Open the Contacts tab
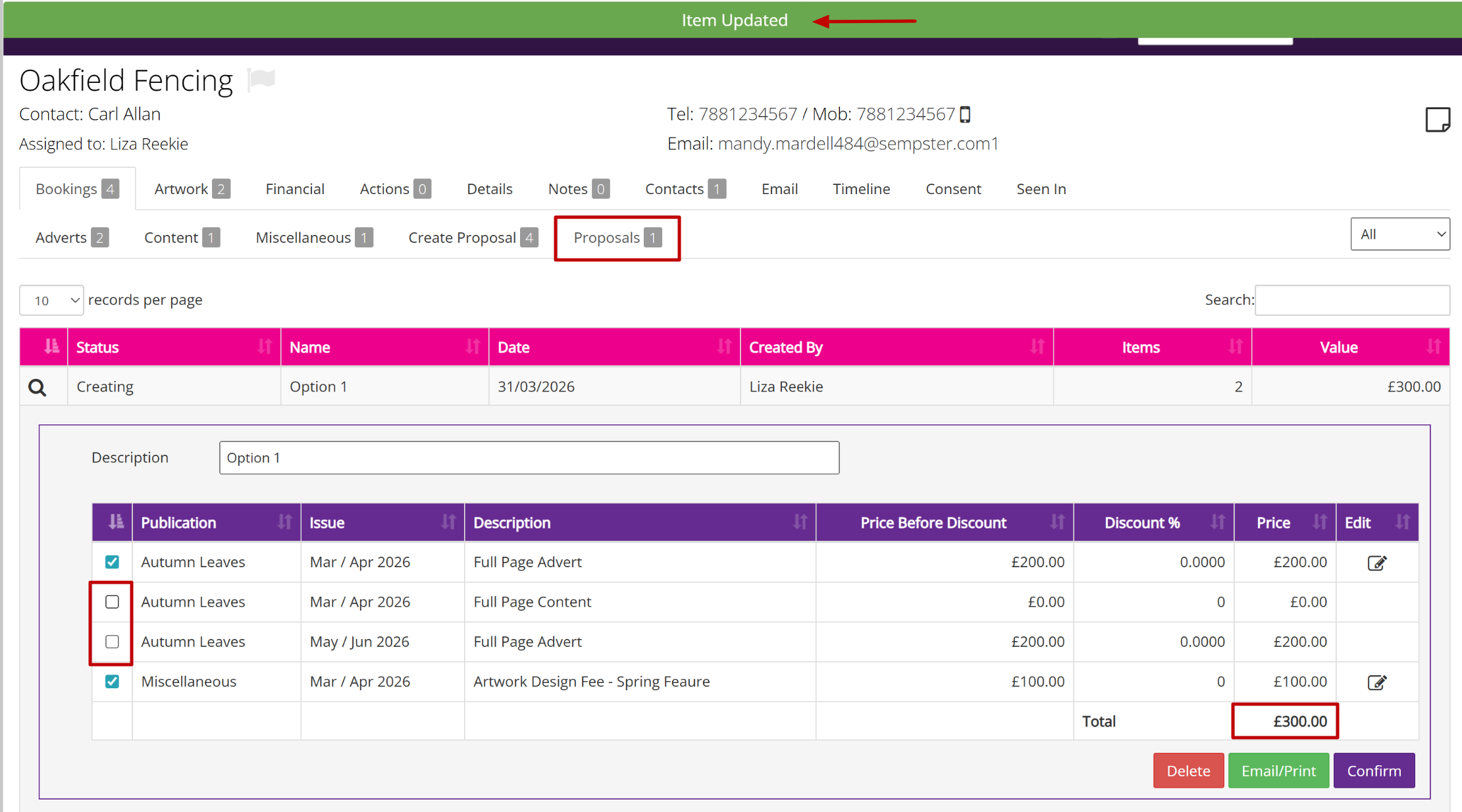 click(685, 189)
